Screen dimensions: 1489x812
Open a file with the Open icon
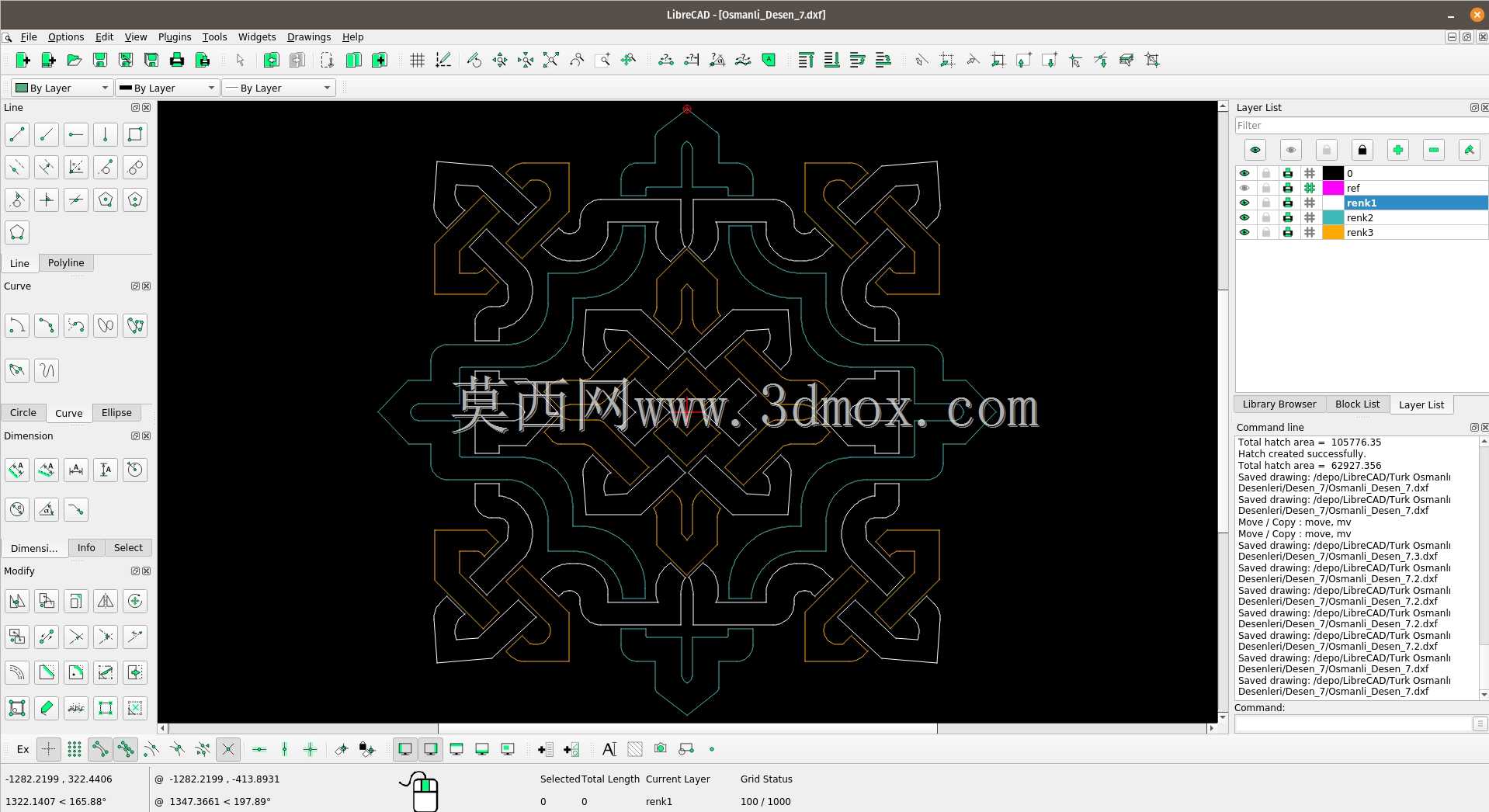point(74,60)
